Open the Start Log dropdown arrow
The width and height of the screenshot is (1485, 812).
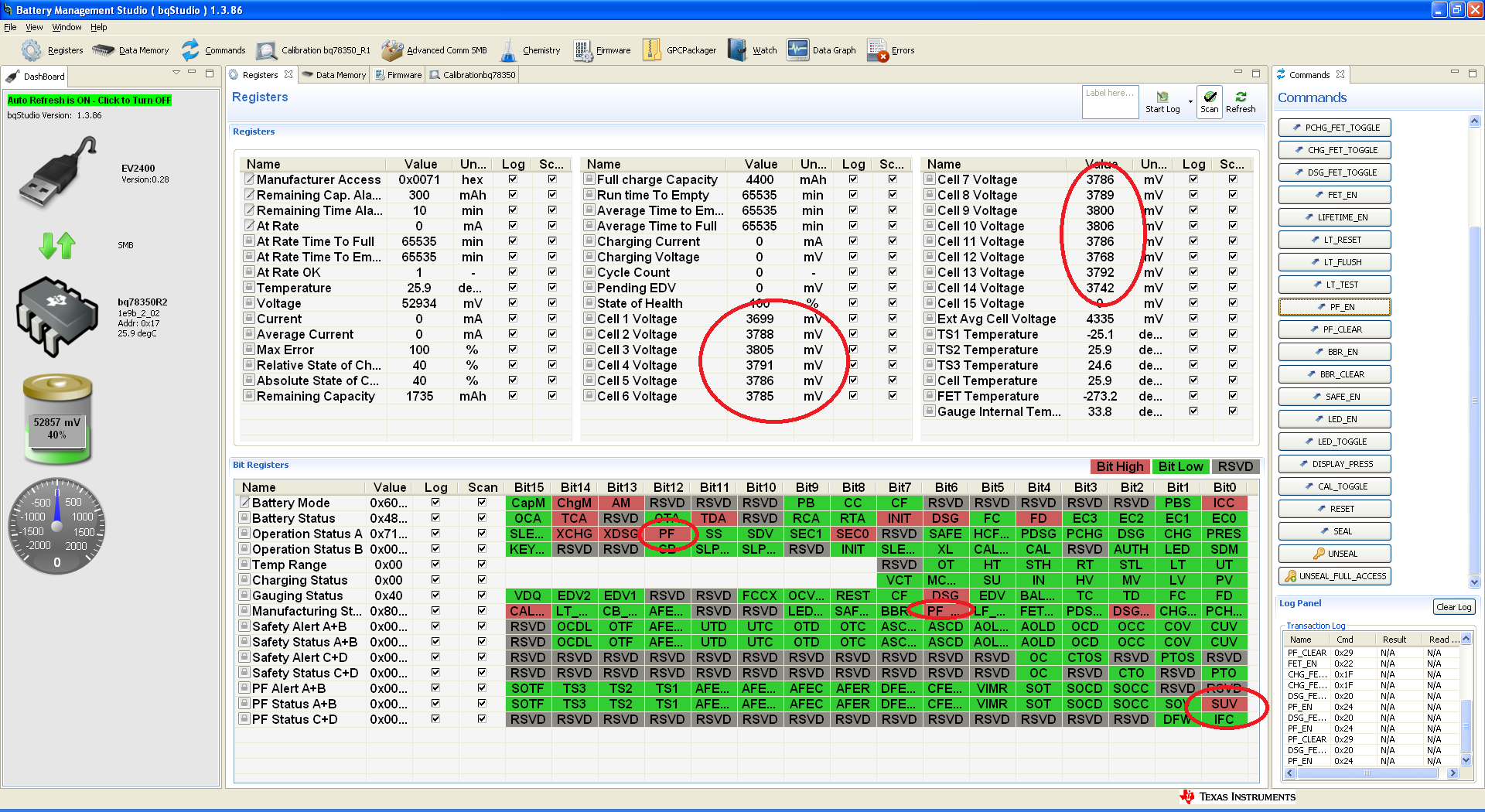point(1190,101)
